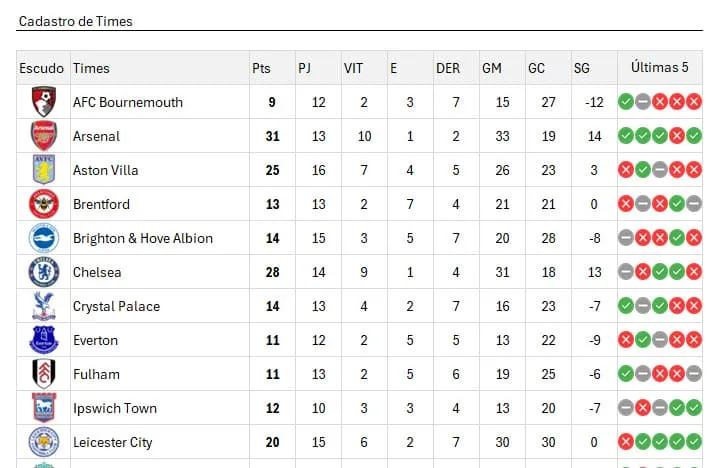Select the Arsenal club badge

pyautogui.click(x=43, y=136)
